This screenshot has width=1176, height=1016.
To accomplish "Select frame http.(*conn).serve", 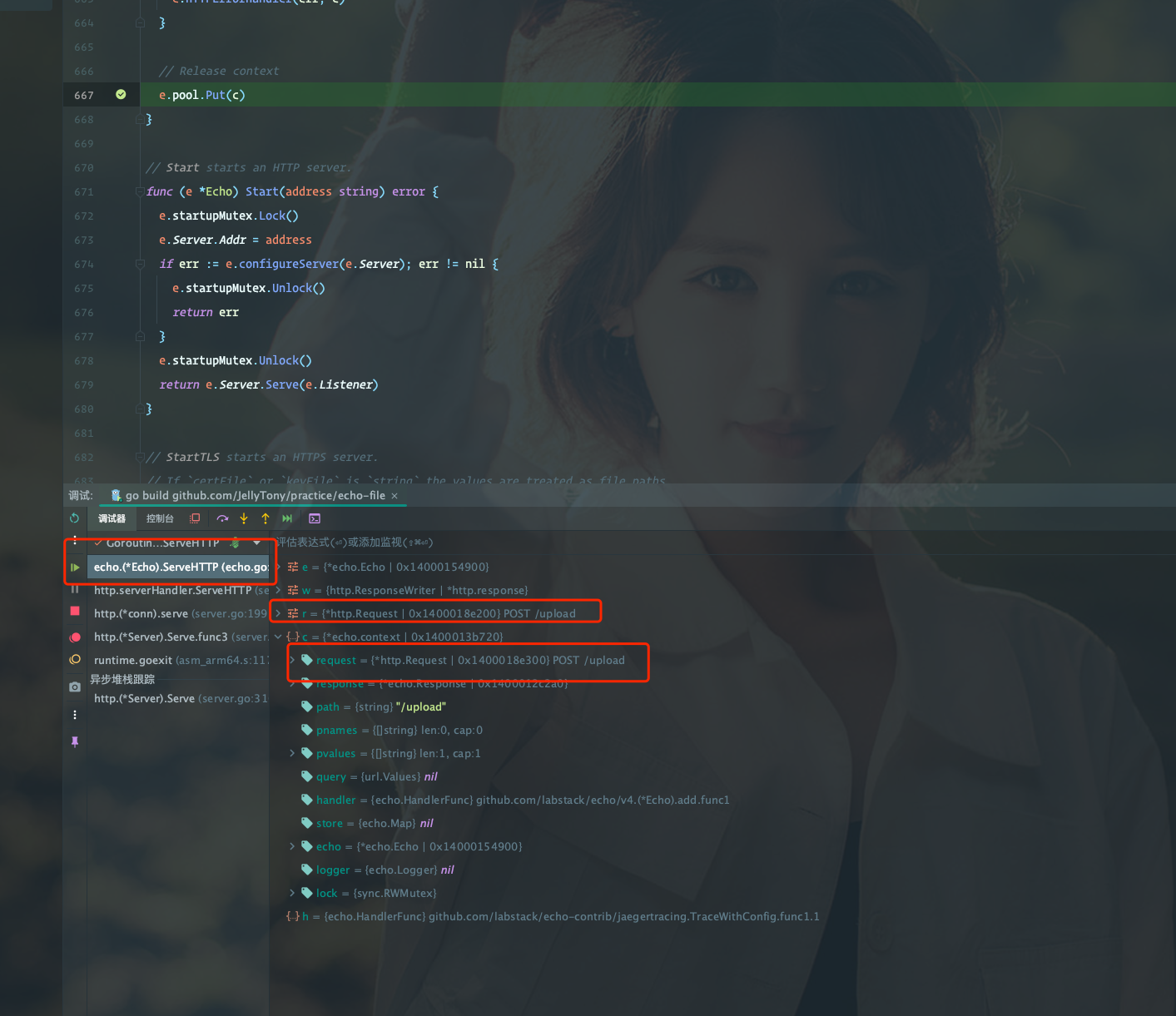I will [179, 613].
